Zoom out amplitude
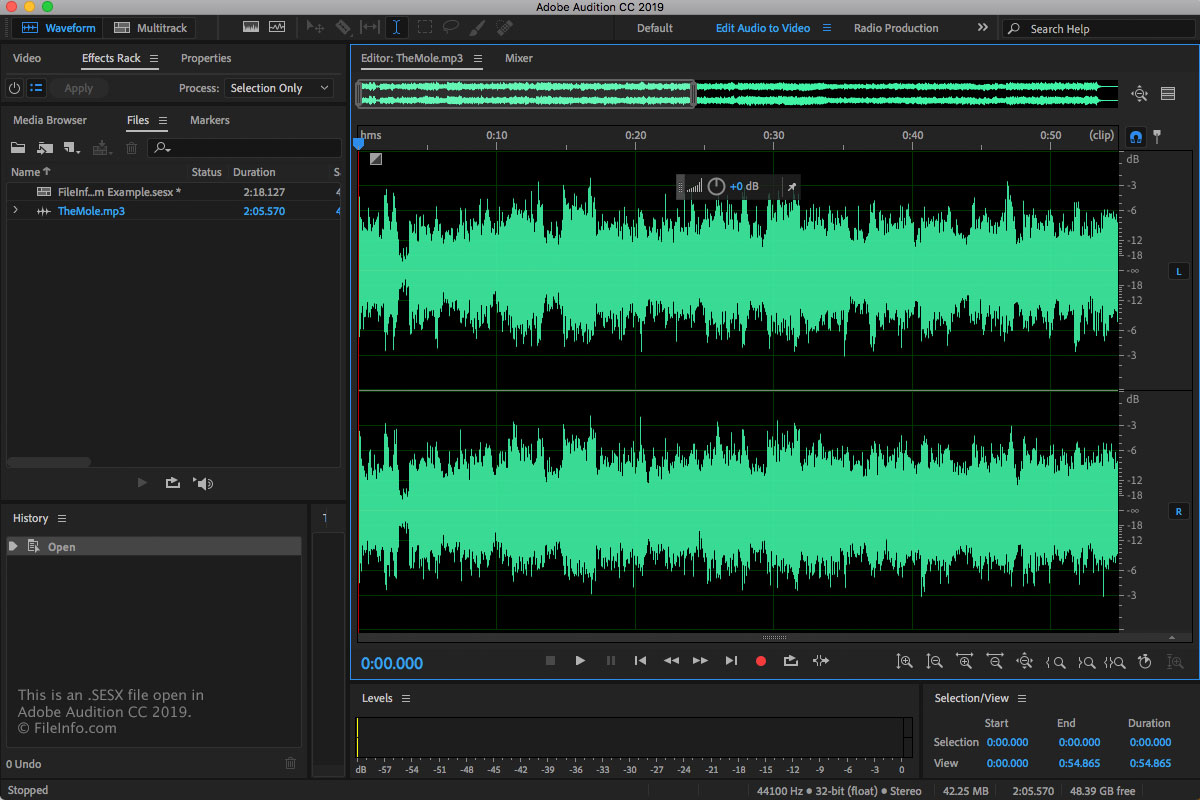Viewport: 1200px width, 800px height. (934, 661)
